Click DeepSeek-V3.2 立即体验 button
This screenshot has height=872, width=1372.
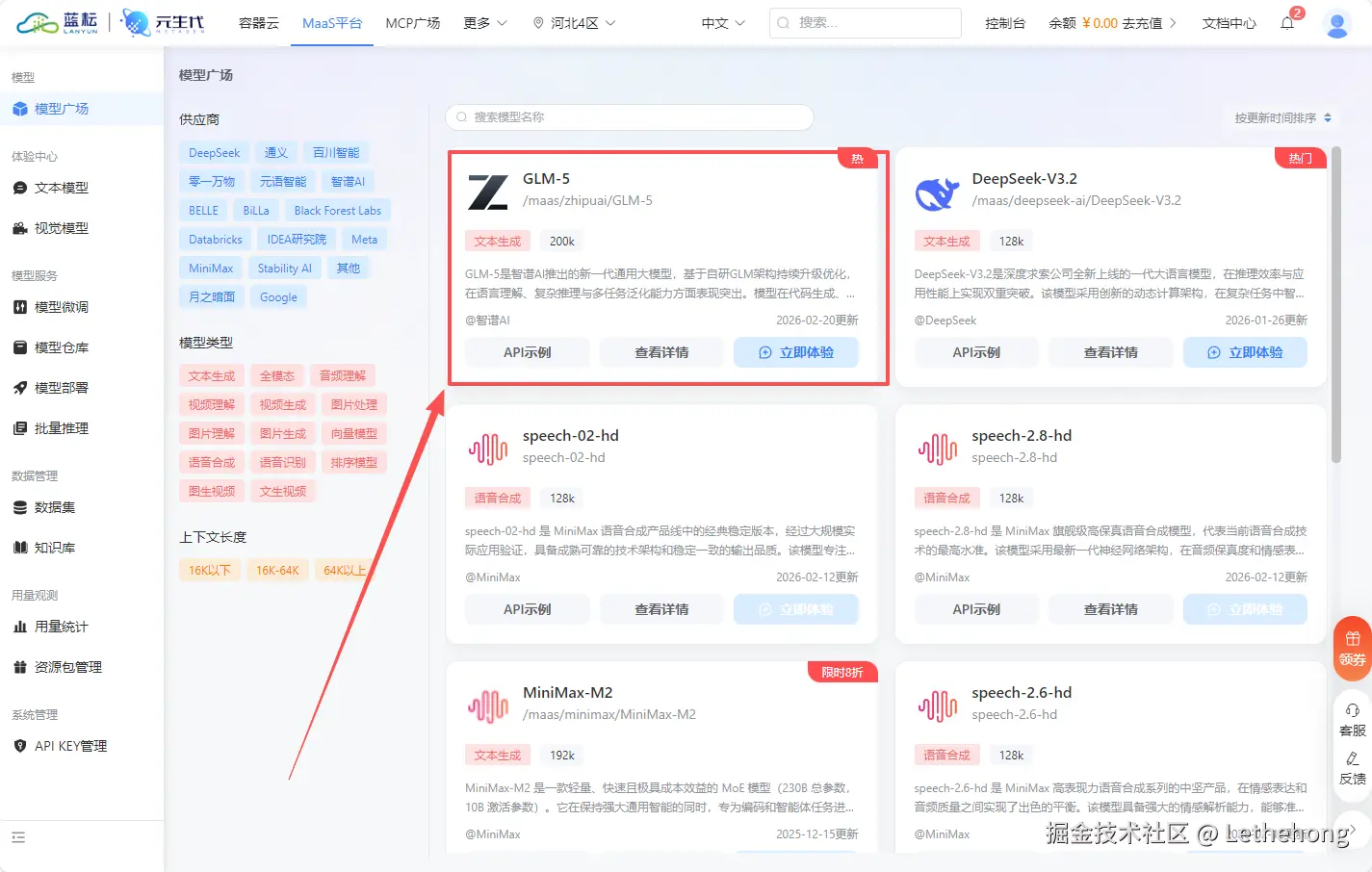[x=1245, y=352]
